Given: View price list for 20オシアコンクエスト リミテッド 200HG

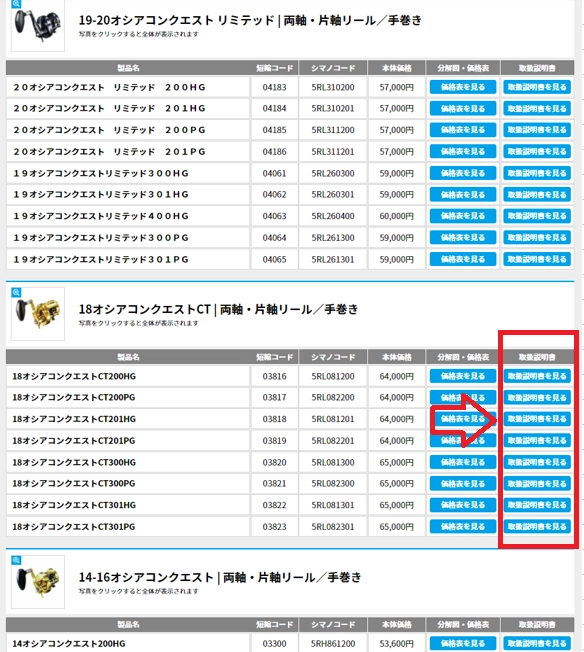Looking at the screenshot, I should 463,87.
